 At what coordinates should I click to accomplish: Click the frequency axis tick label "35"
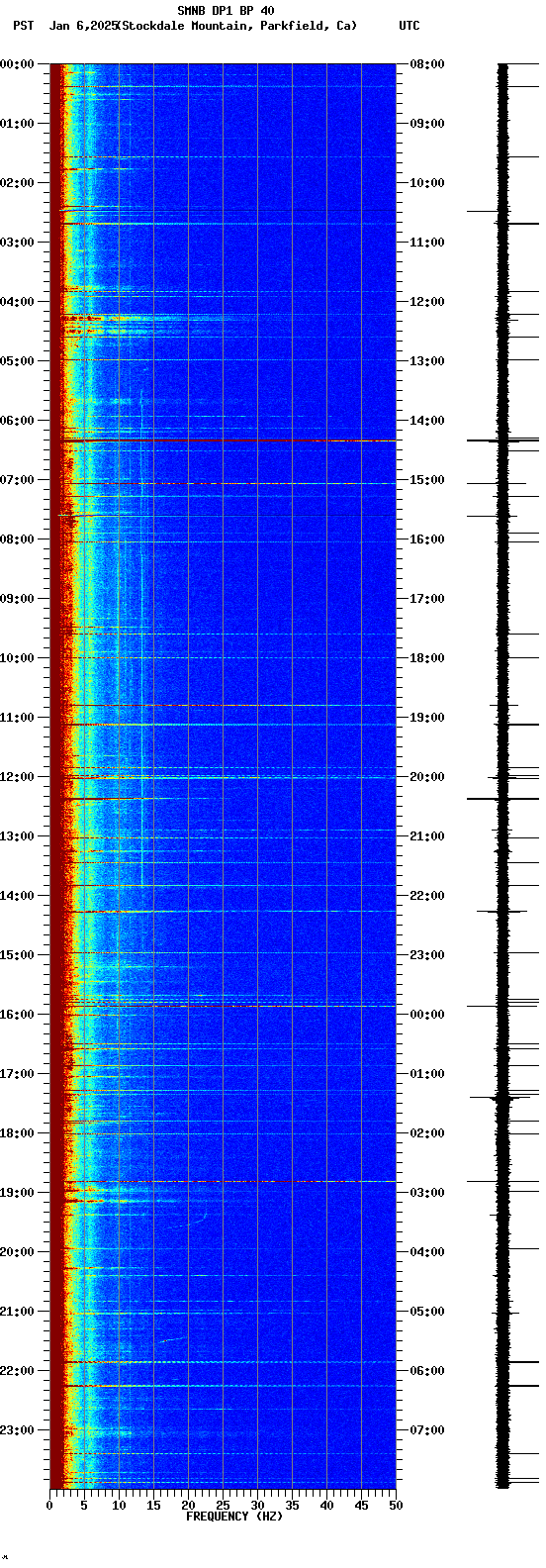coord(292,1506)
